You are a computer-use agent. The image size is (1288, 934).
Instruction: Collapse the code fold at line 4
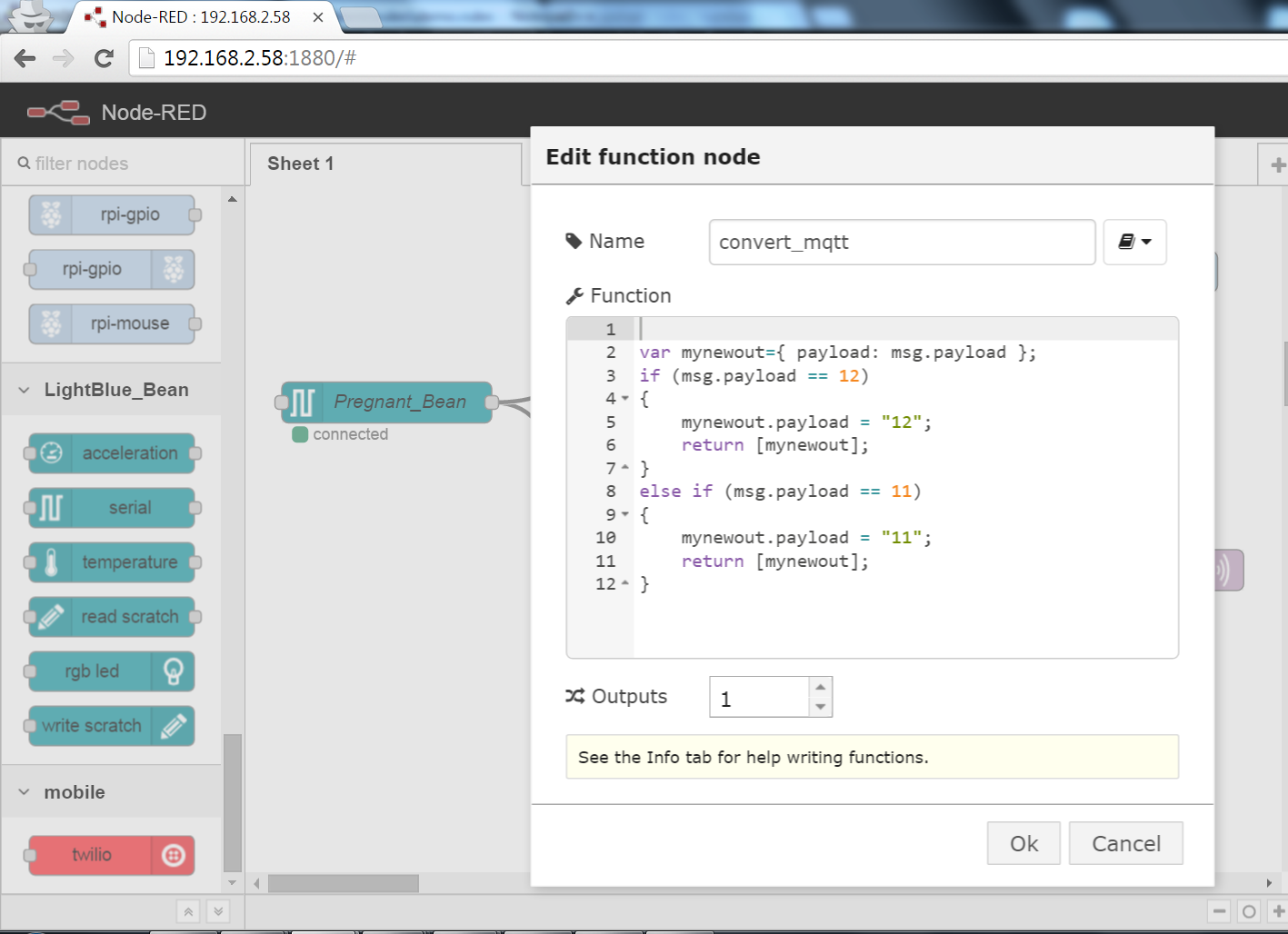point(623,398)
